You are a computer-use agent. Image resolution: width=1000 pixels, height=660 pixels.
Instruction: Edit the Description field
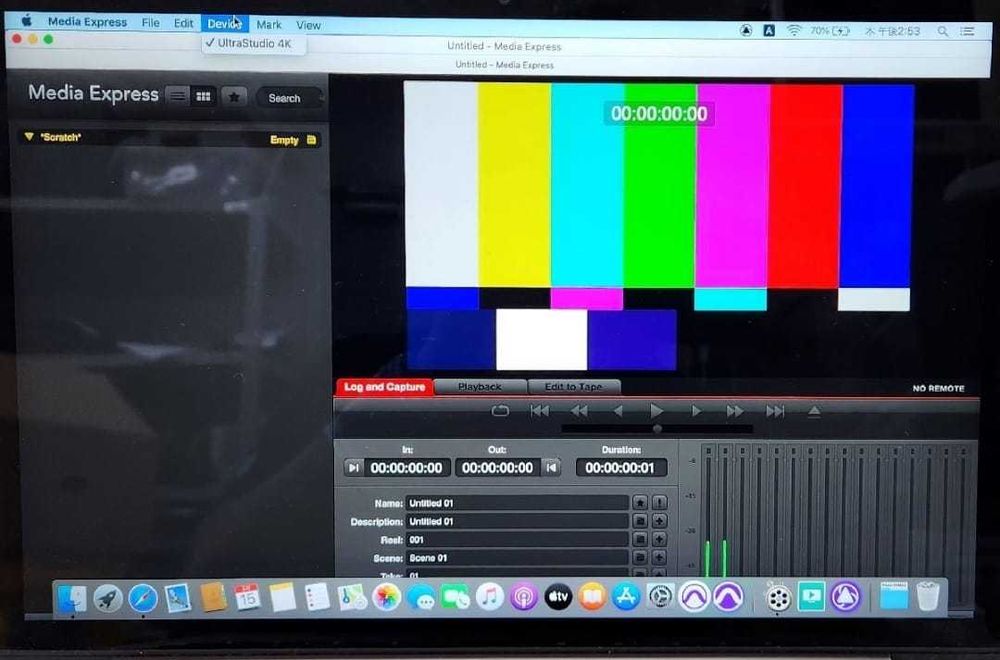[517, 522]
